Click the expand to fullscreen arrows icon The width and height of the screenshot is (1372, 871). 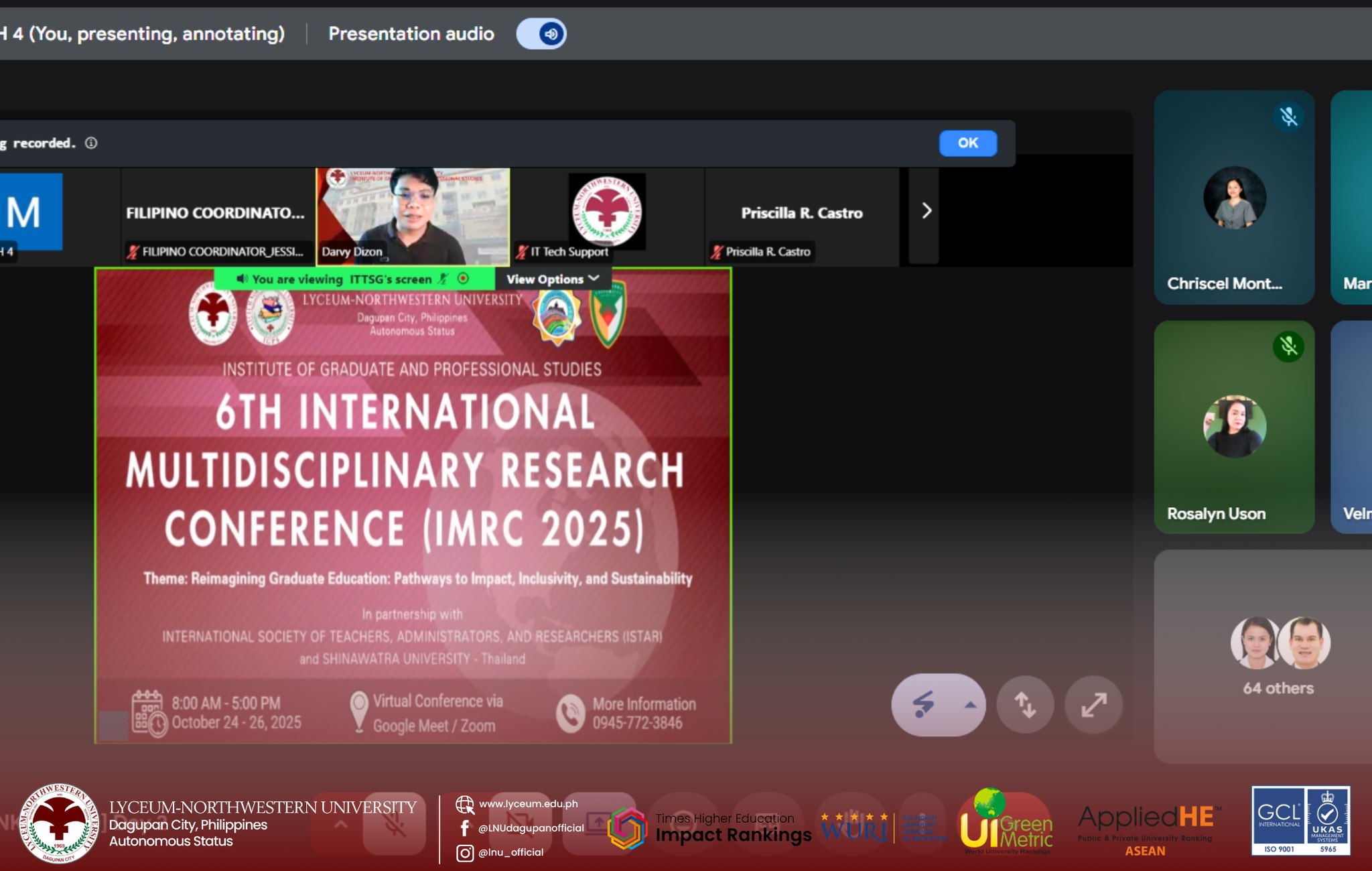pos(1093,705)
